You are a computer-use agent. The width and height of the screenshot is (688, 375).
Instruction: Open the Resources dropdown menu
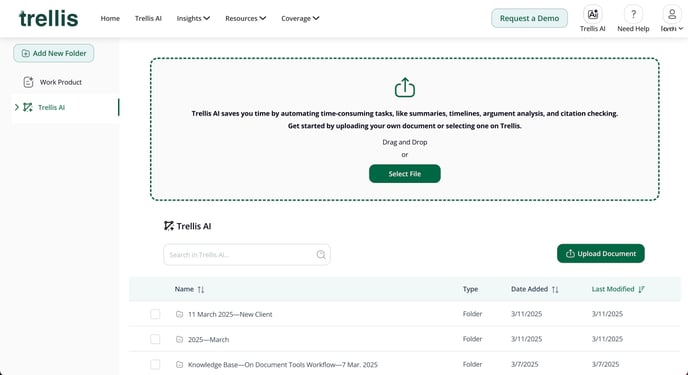pyautogui.click(x=246, y=18)
